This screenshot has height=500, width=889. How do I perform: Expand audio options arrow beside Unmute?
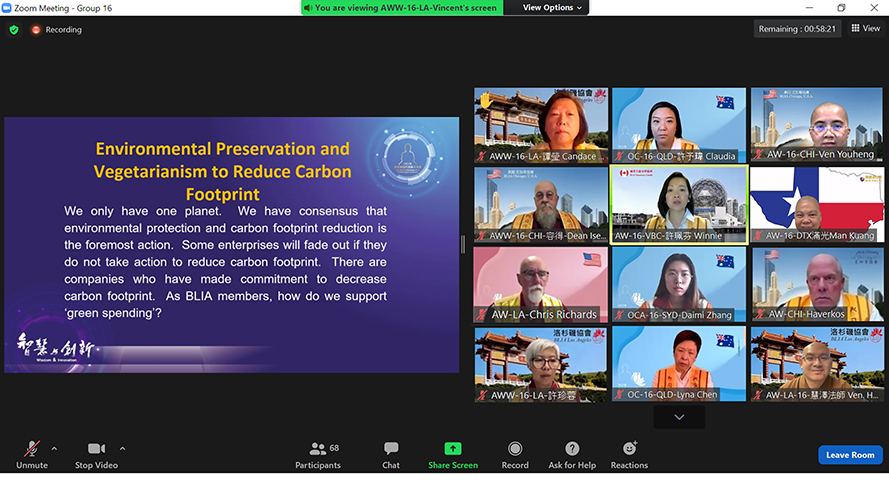pyautogui.click(x=54, y=448)
